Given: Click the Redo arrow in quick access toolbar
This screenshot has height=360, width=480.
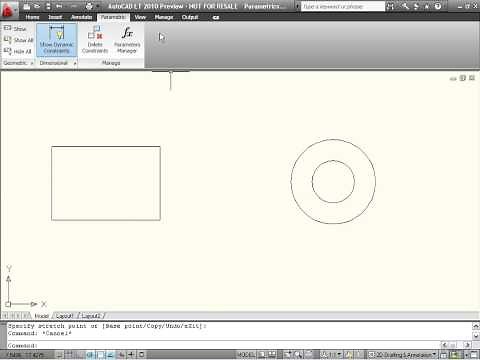Looking at the screenshot, I should click(75, 6).
